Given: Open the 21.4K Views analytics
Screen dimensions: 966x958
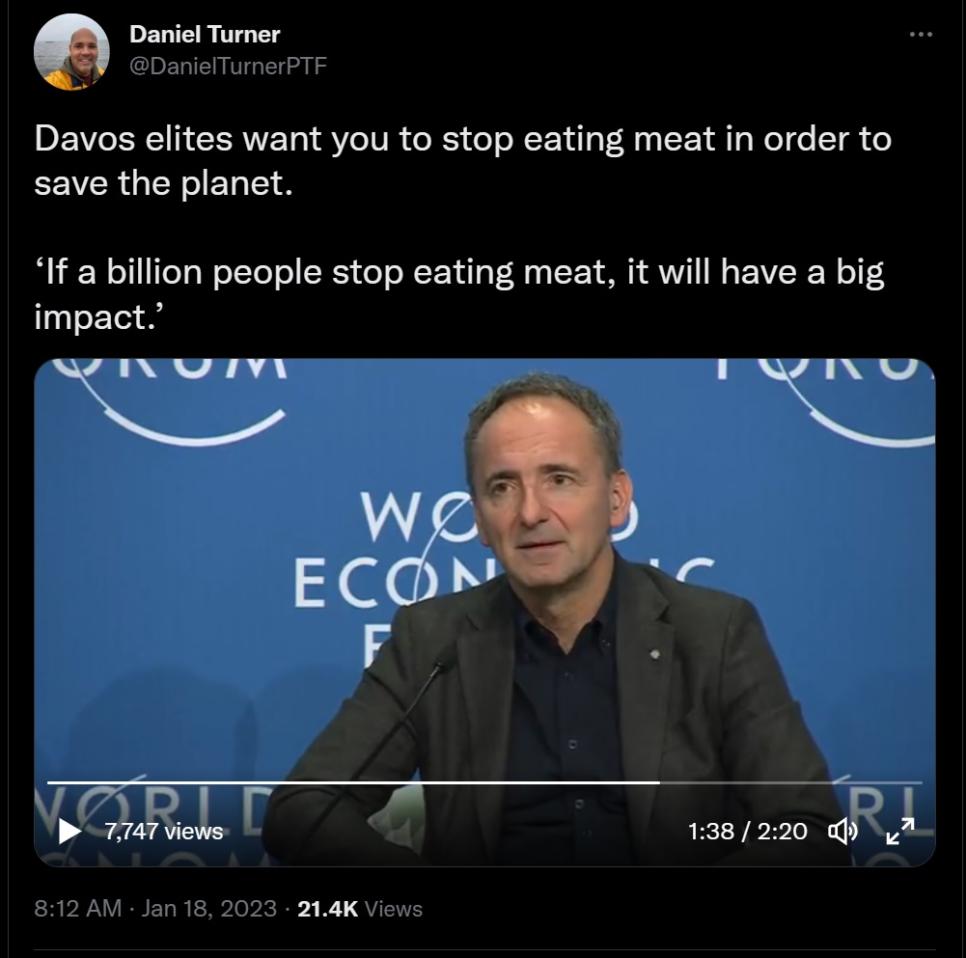Looking at the screenshot, I should [x=360, y=909].
